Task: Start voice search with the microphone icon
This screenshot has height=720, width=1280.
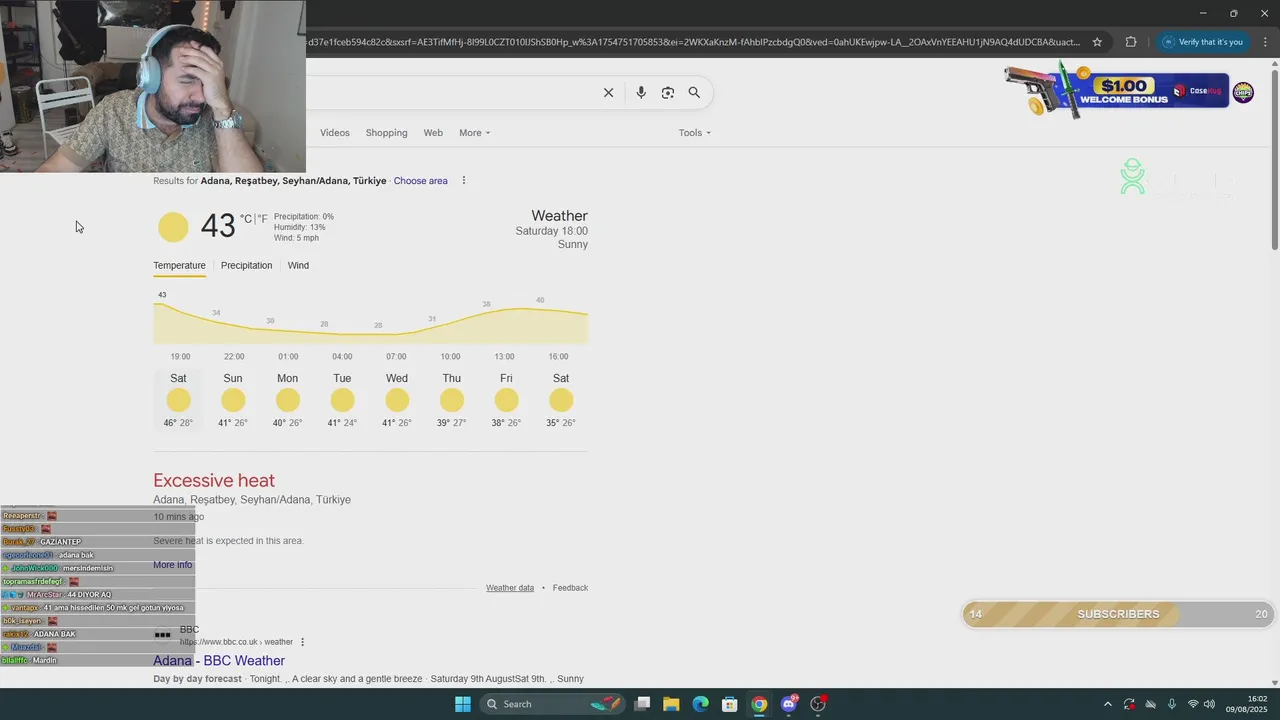Action: [x=641, y=93]
